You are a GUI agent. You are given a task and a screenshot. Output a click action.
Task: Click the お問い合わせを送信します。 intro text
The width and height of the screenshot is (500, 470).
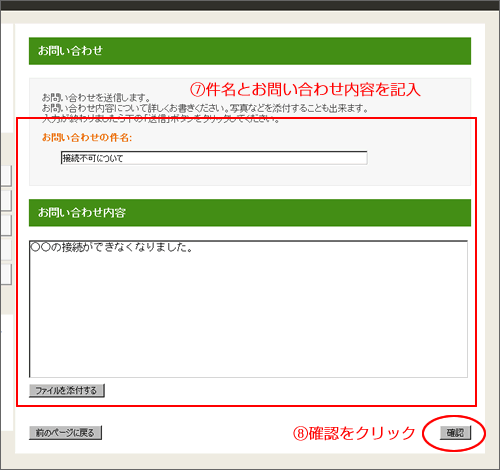pyautogui.click(x=96, y=98)
